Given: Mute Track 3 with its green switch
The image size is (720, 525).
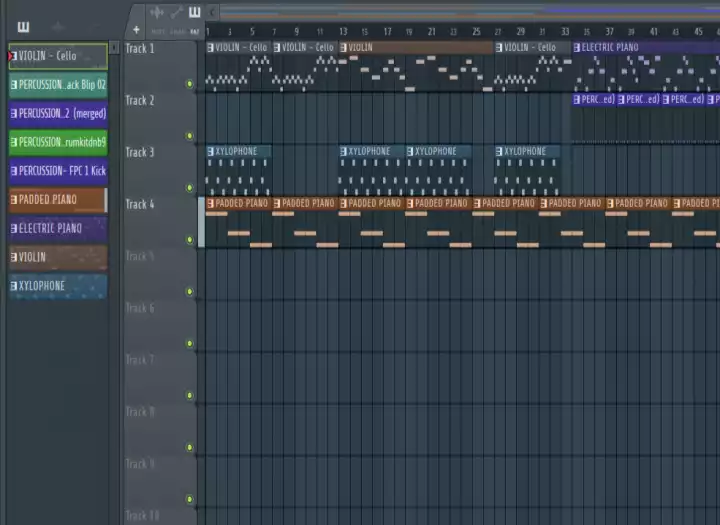Looking at the screenshot, I should [x=189, y=187].
